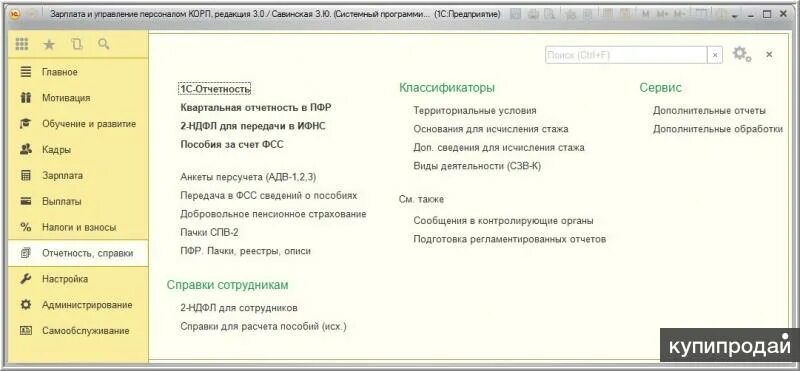Viewport: 800px width, 371px height.
Task: Open 1С-Отчетность link
Action: click(x=215, y=89)
